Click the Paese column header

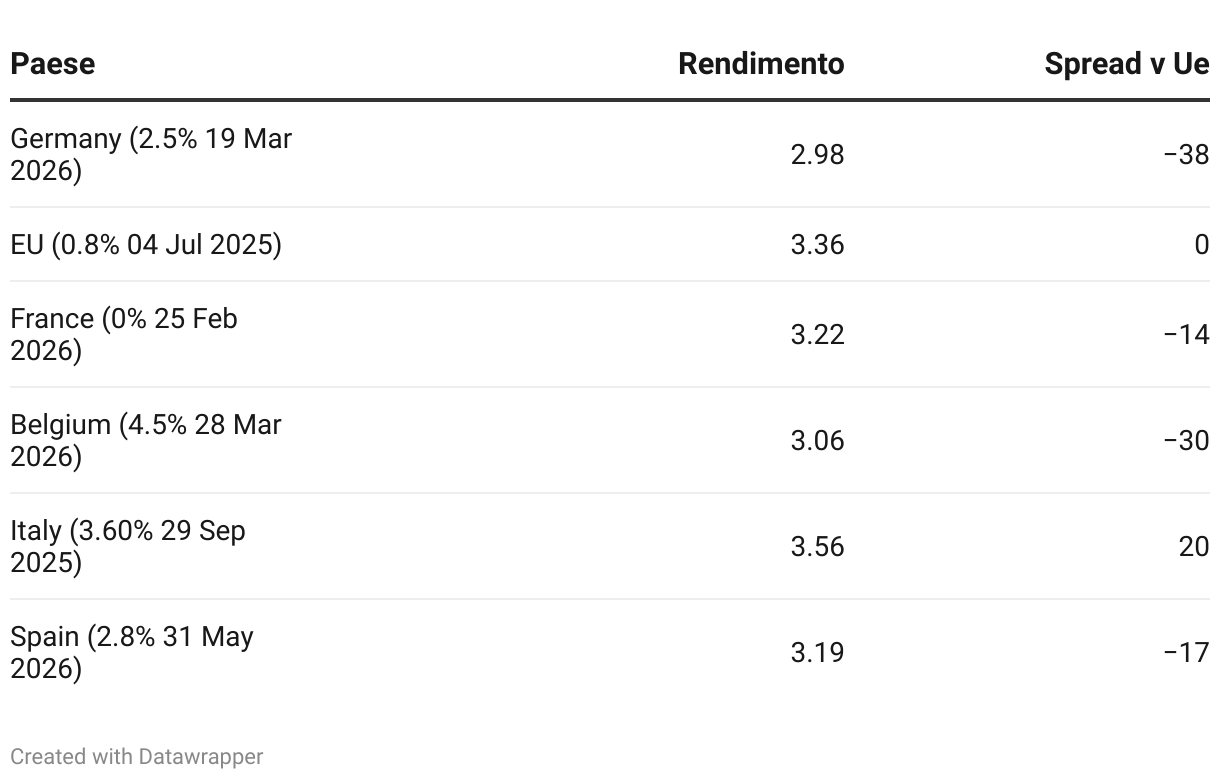point(53,64)
